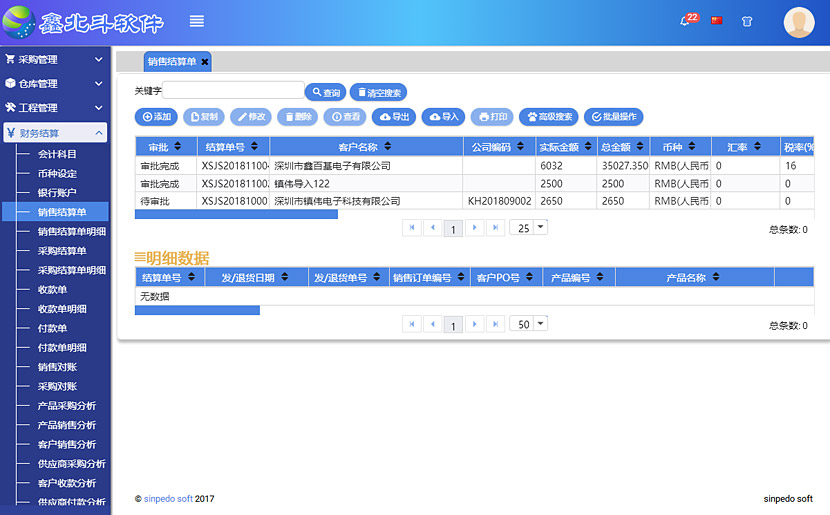Sort detail table by 客户PO号

[x=529, y=276]
